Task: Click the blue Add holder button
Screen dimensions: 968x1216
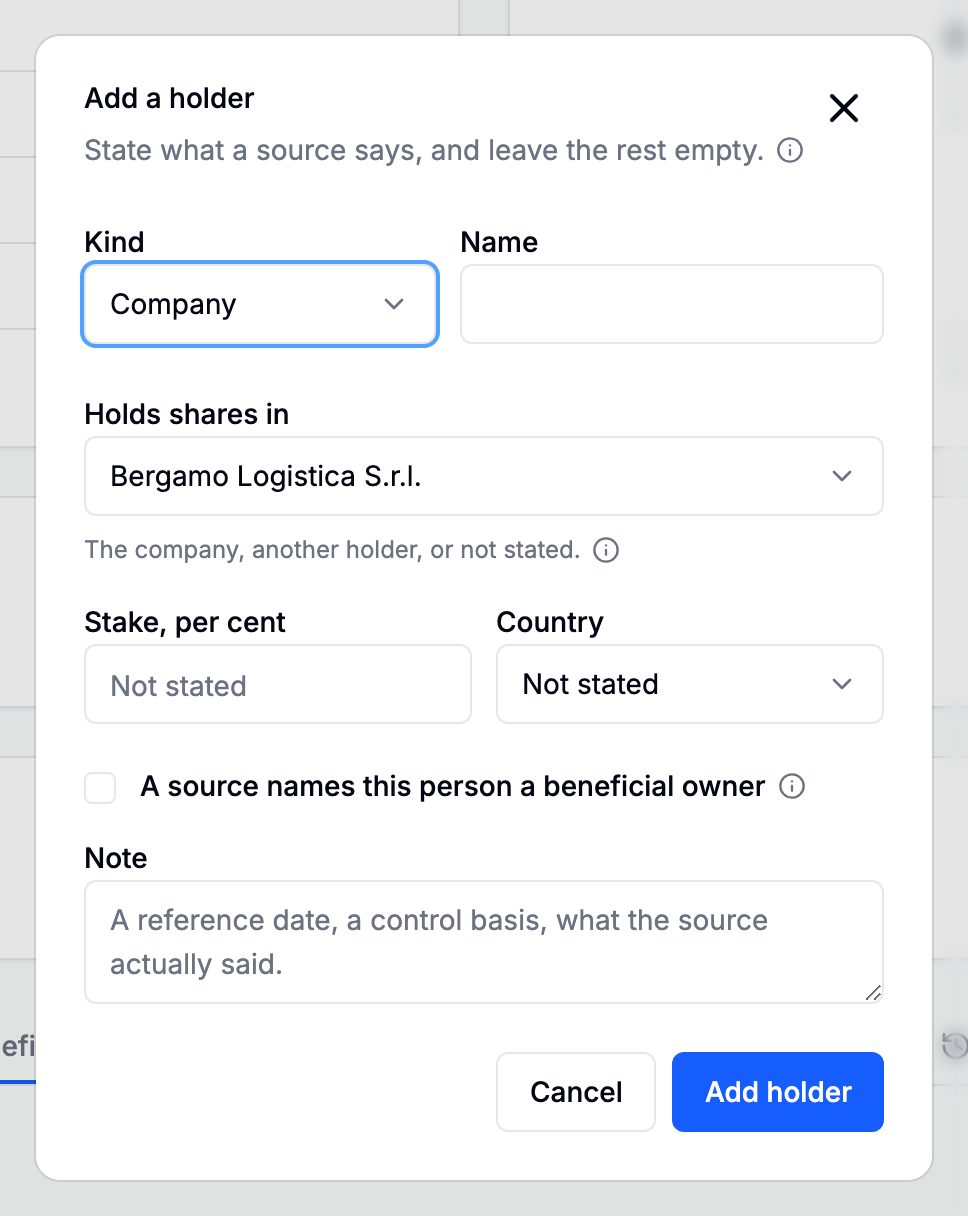Action: tap(778, 1092)
